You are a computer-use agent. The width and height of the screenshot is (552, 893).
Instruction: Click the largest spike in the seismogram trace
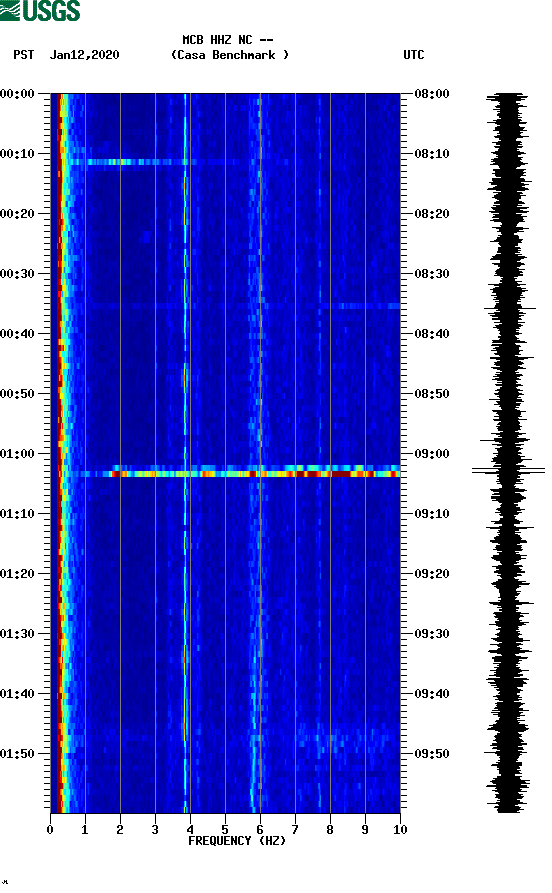click(x=508, y=470)
